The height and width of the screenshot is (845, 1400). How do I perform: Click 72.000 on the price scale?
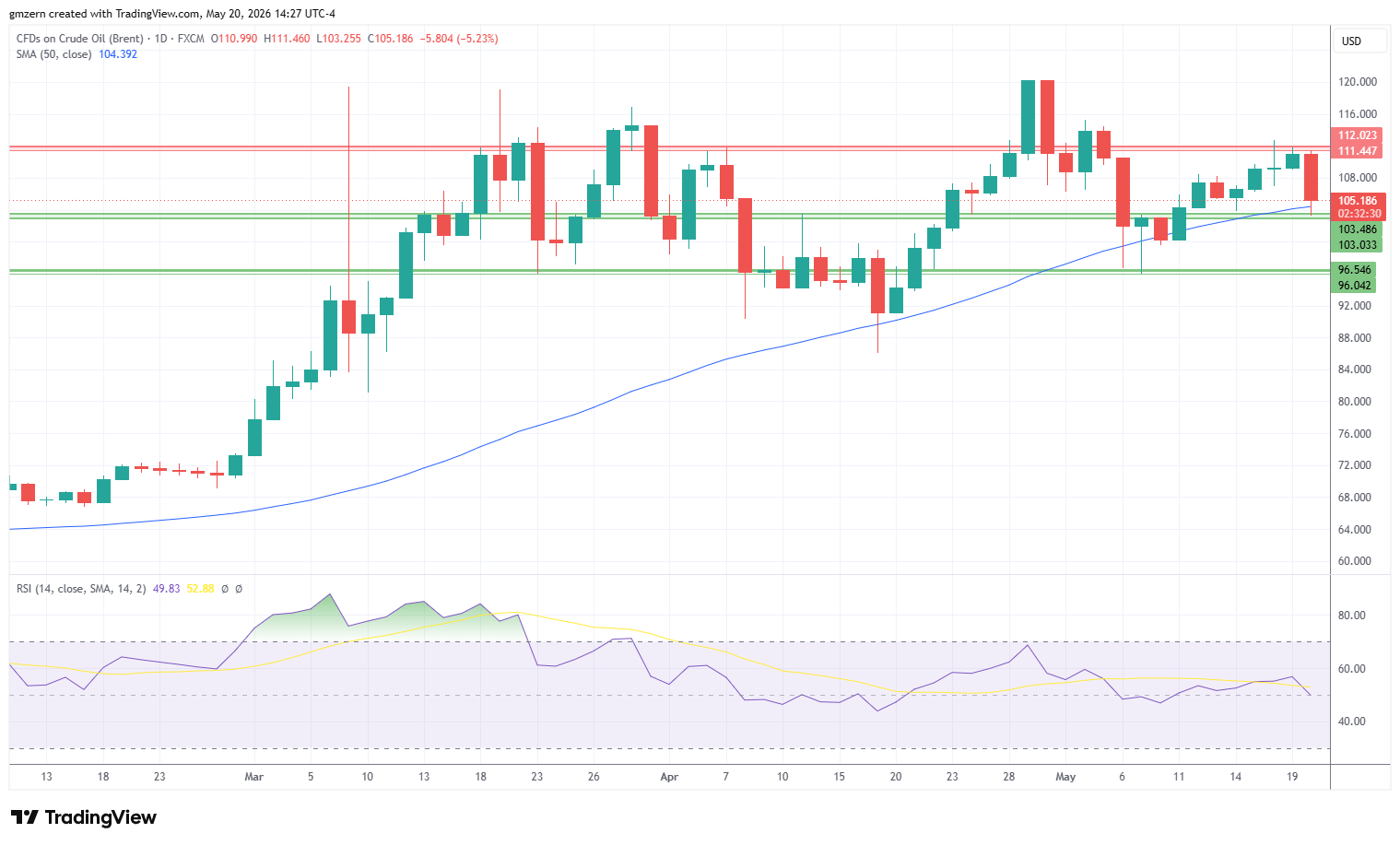pyautogui.click(x=1355, y=465)
